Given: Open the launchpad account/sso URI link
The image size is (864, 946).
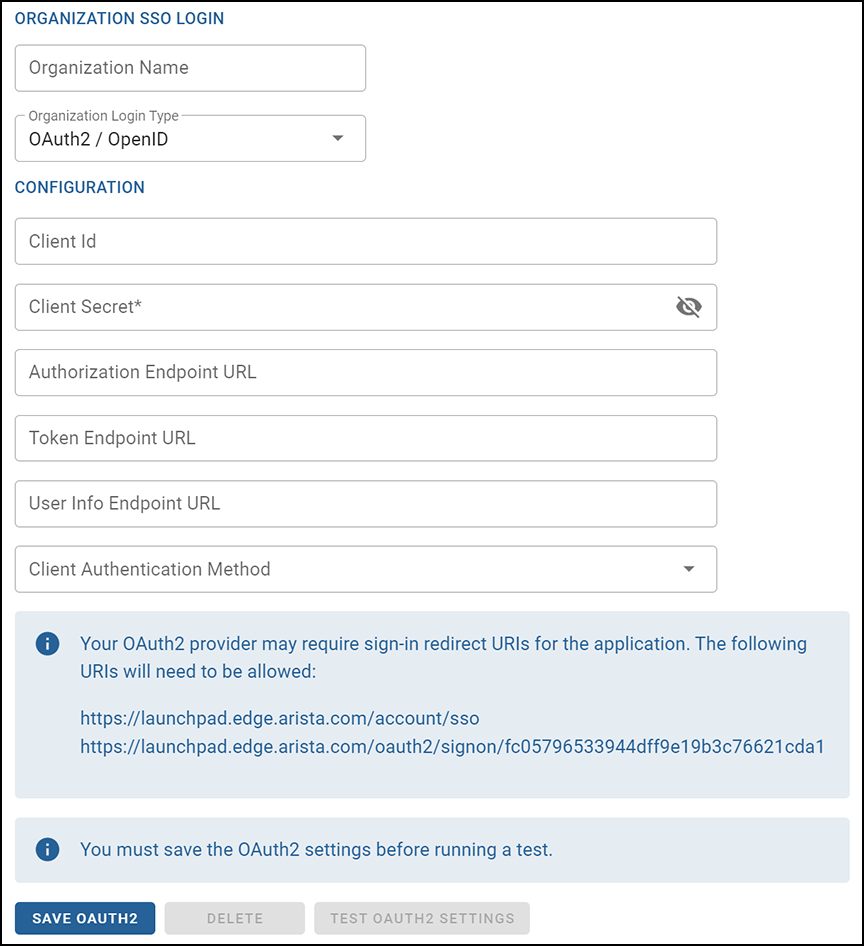Looking at the screenshot, I should point(280,719).
